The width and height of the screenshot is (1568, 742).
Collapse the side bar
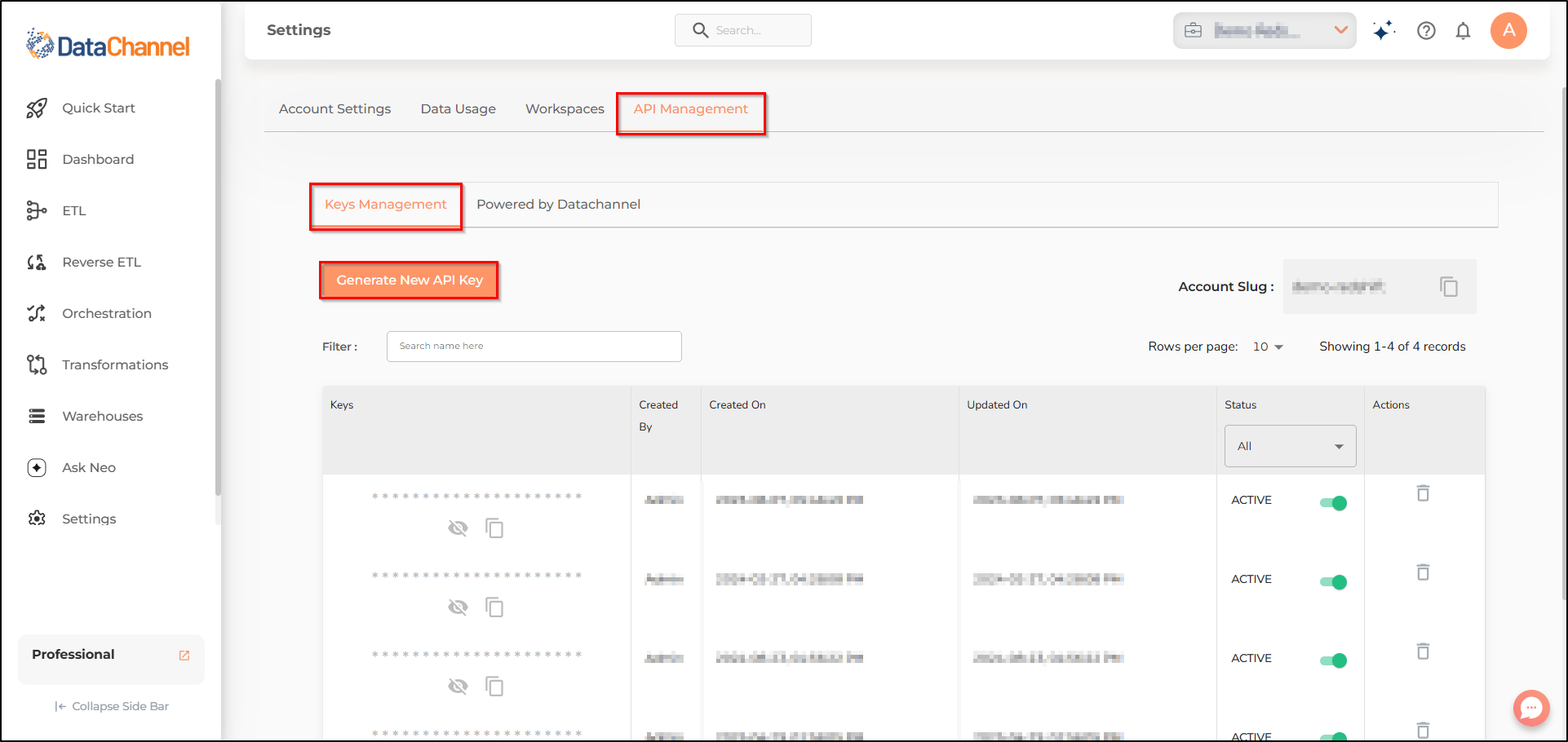click(x=112, y=706)
